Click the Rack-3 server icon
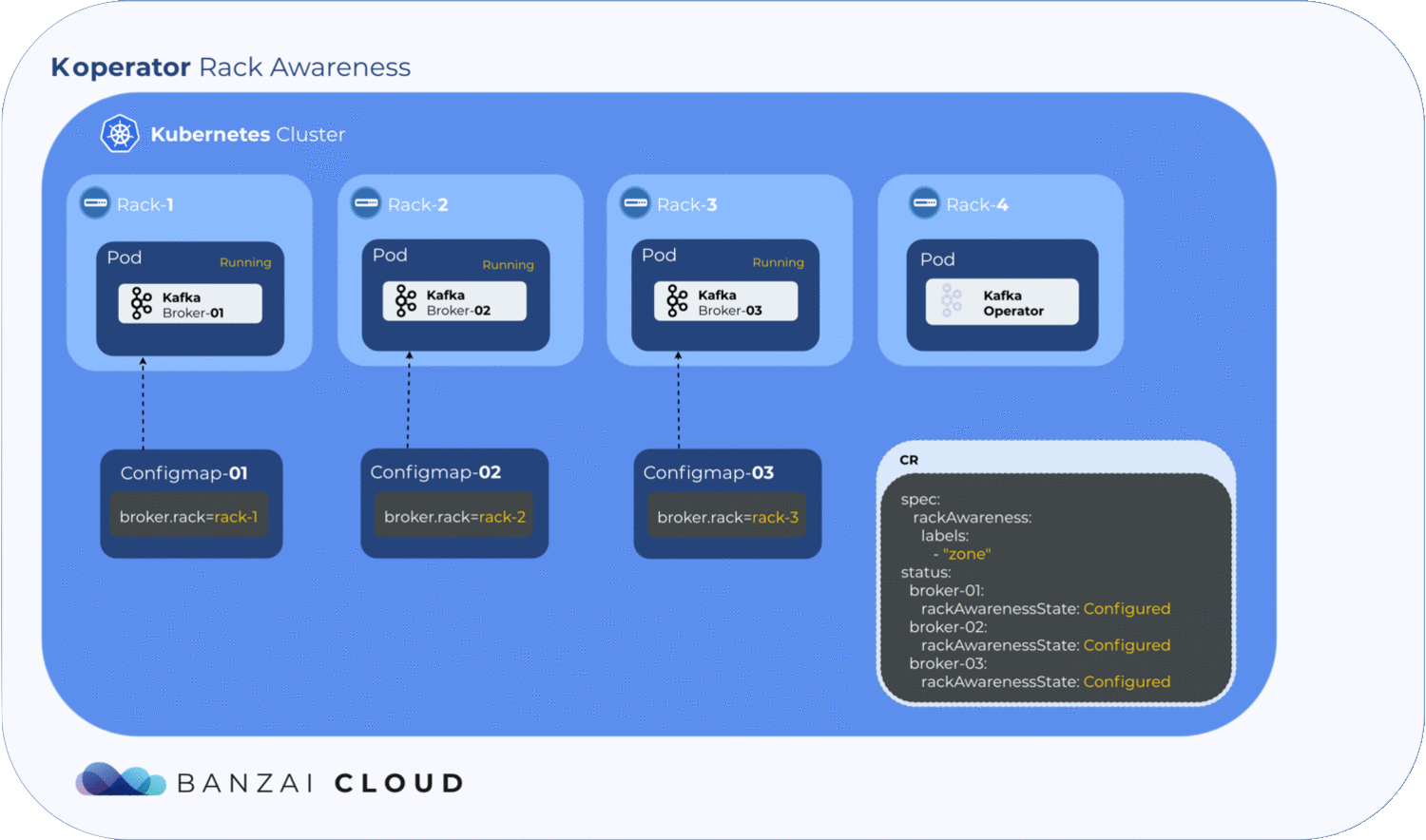Screen dimensions: 1426x840 (x=635, y=202)
